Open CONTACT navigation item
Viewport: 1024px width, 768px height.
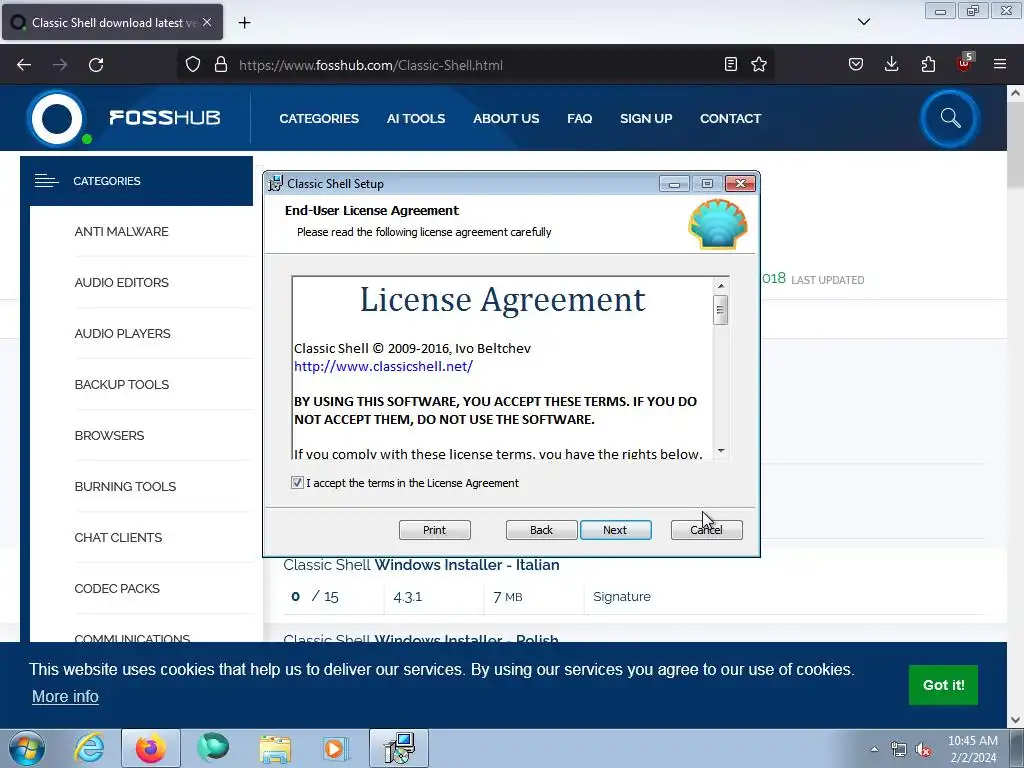730,118
